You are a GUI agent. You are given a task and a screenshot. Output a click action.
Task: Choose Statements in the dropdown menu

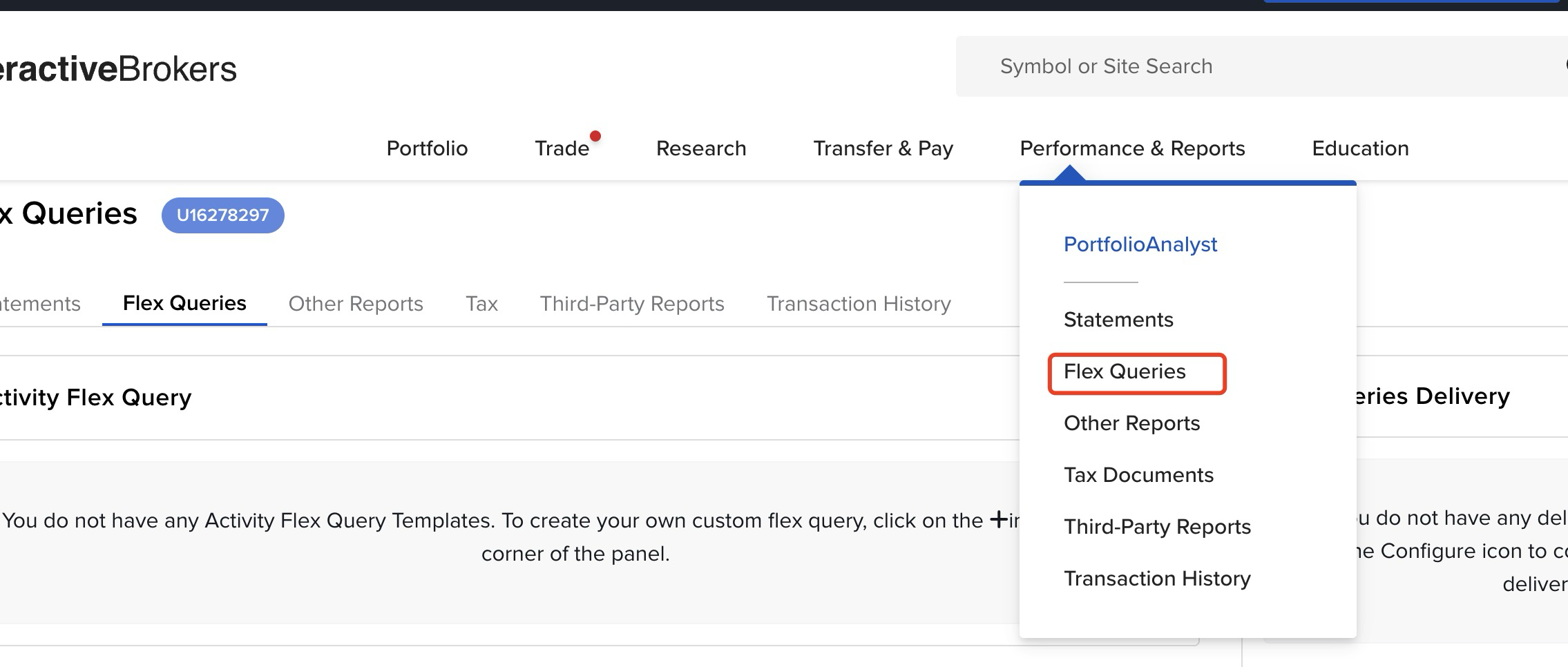click(x=1118, y=320)
